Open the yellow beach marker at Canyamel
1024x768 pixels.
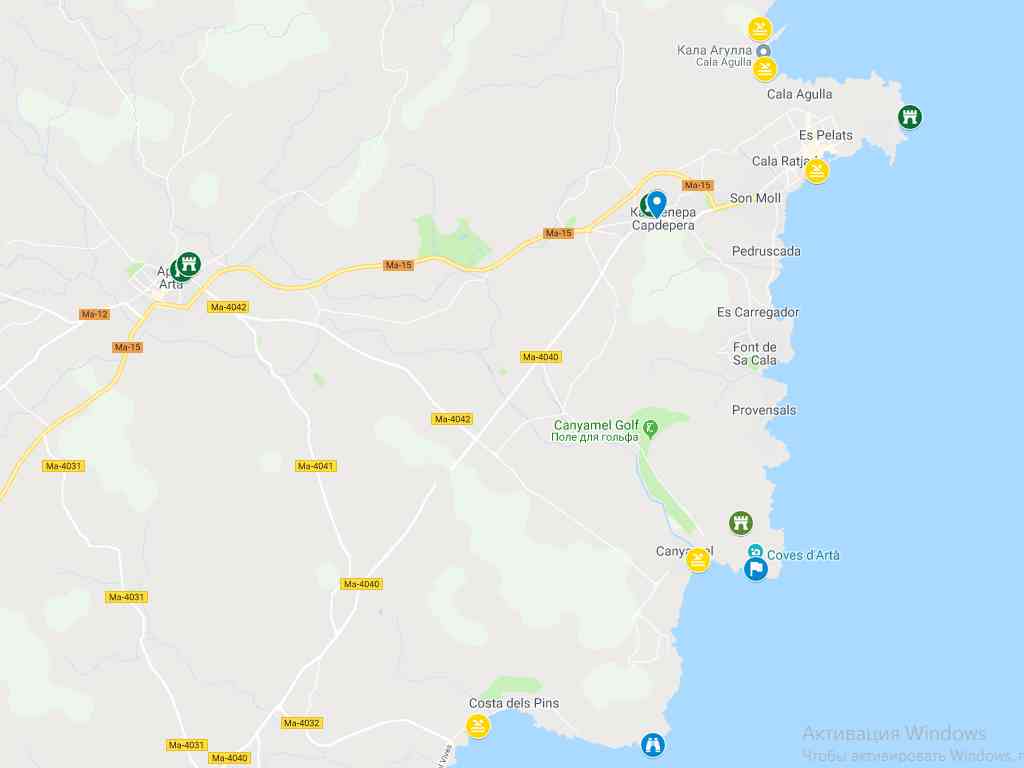[698, 560]
